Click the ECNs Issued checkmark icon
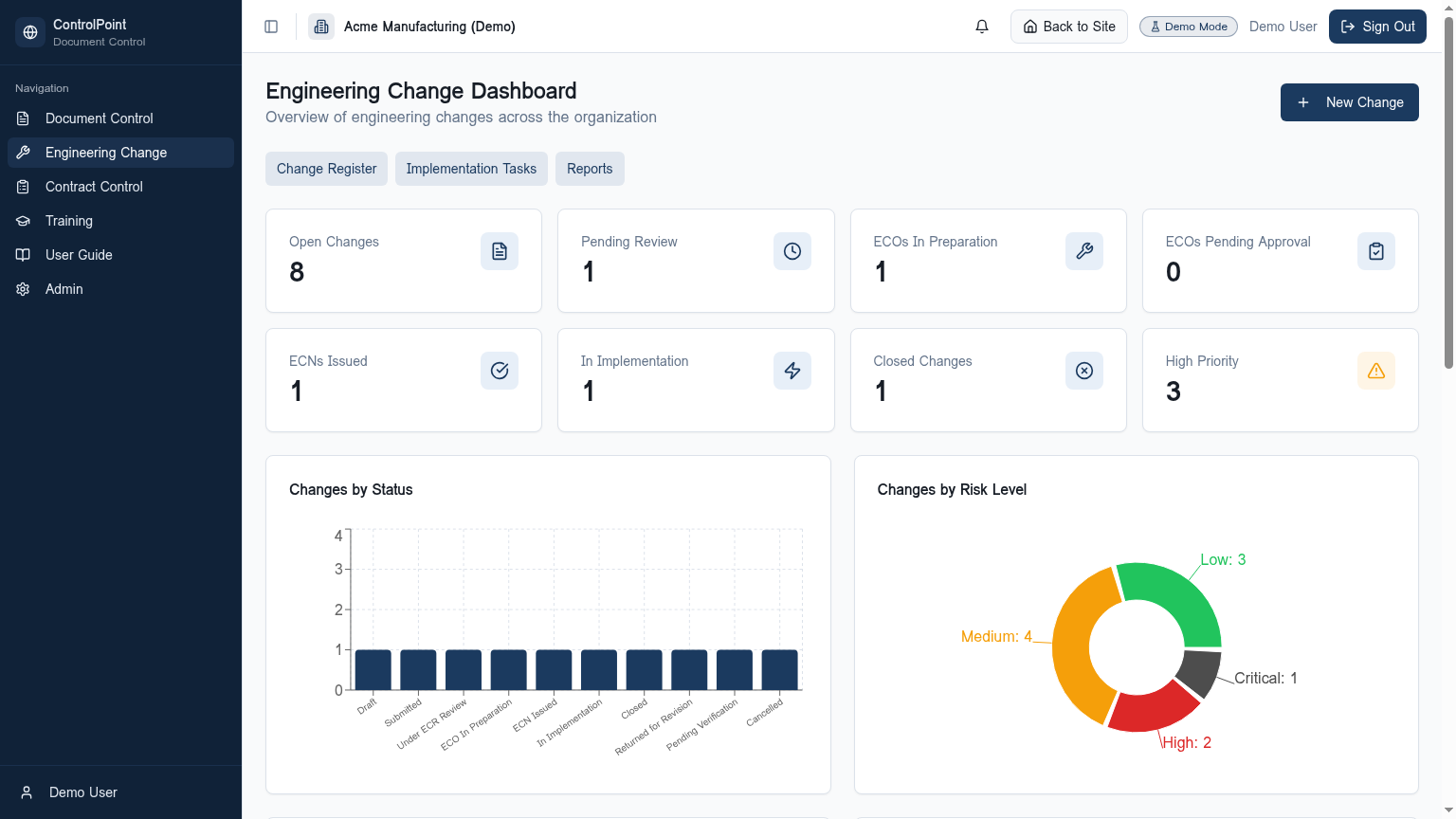This screenshot has width=1456, height=819. [500, 371]
